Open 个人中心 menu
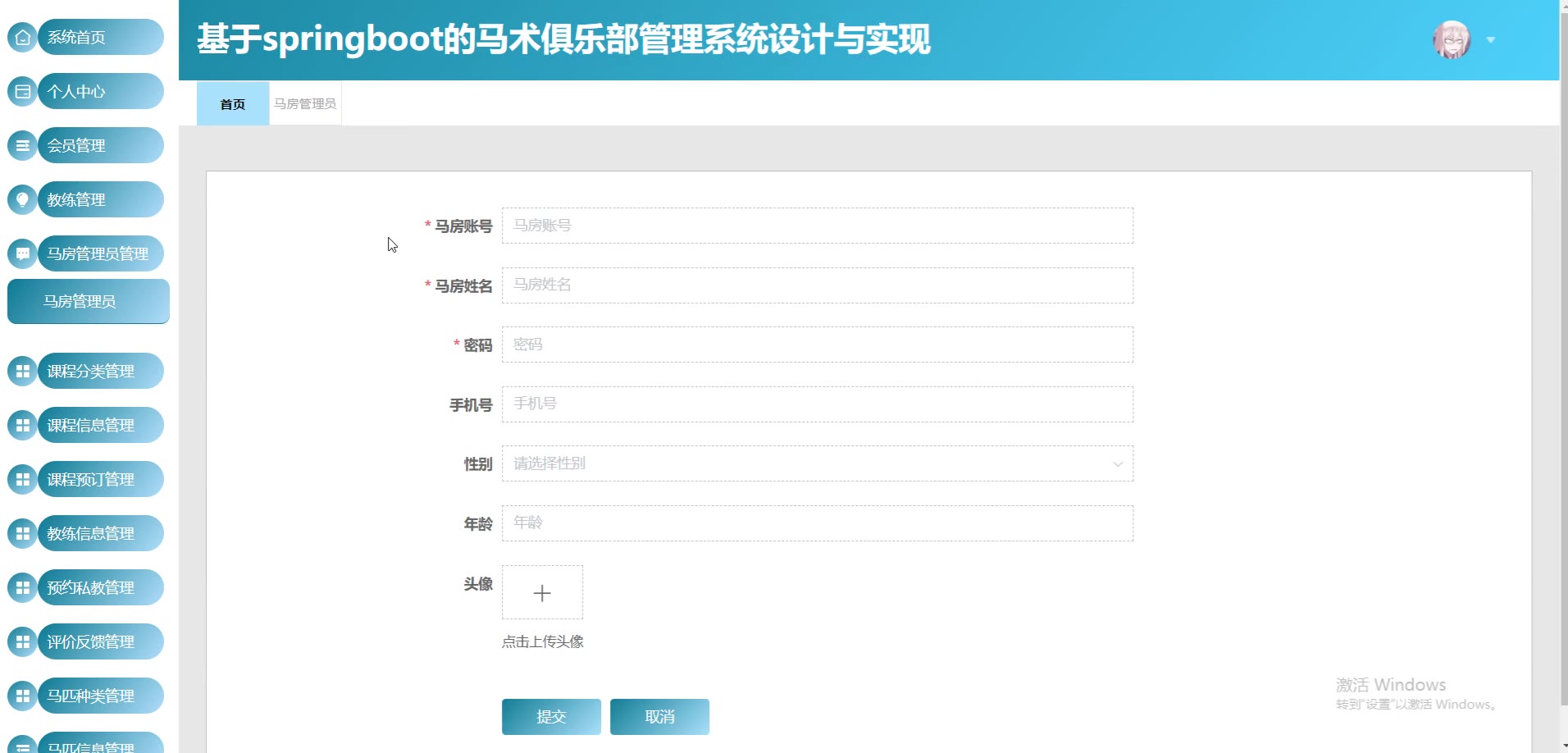This screenshot has height=753, width=1568. [x=101, y=91]
